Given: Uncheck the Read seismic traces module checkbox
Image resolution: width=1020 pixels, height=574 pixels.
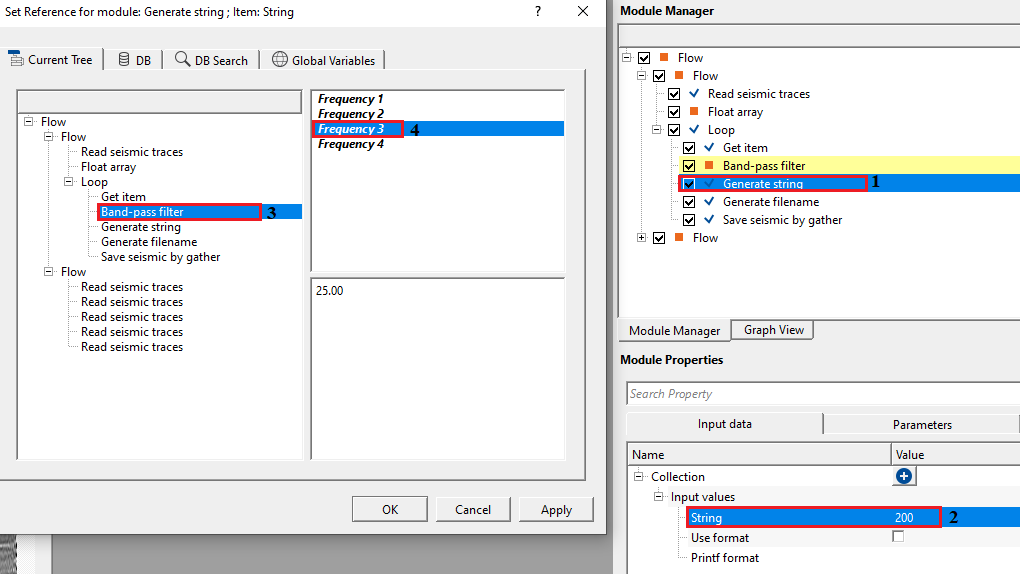Looking at the screenshot, I should (x=674, y=94).
